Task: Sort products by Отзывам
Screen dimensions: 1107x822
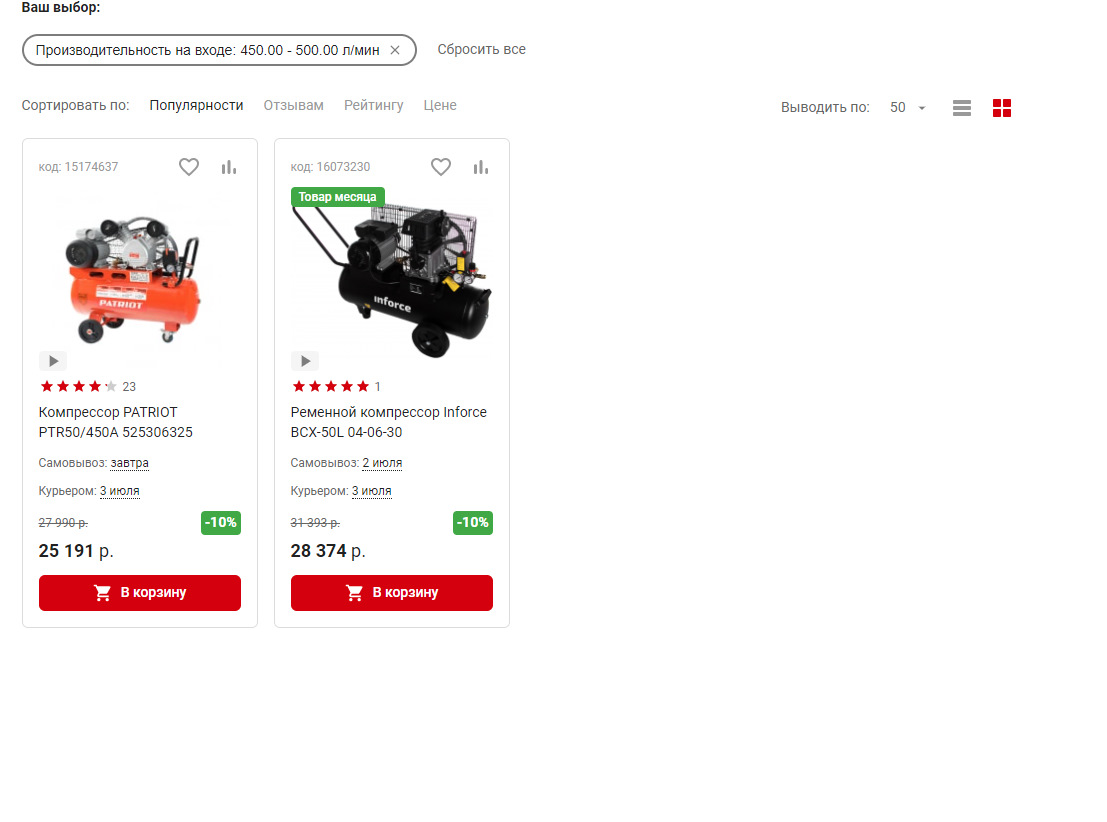Action: (294, 105)
